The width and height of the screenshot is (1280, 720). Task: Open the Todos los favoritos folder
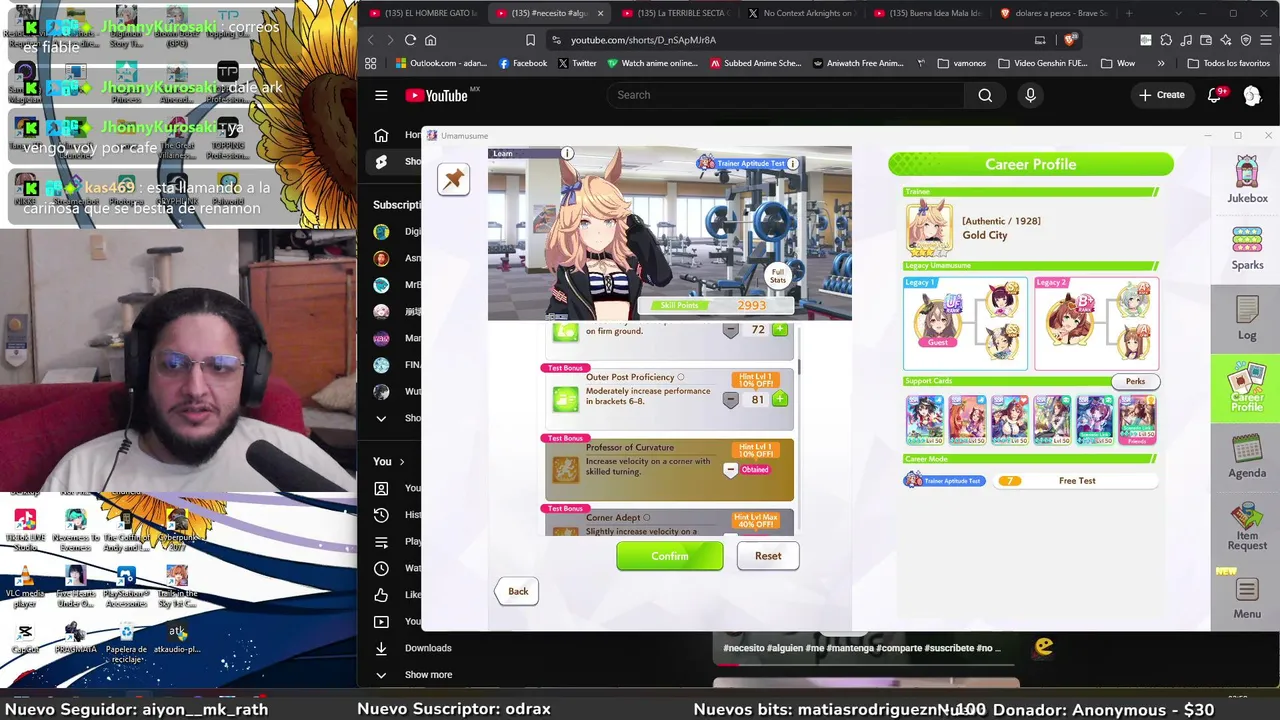1229,63
